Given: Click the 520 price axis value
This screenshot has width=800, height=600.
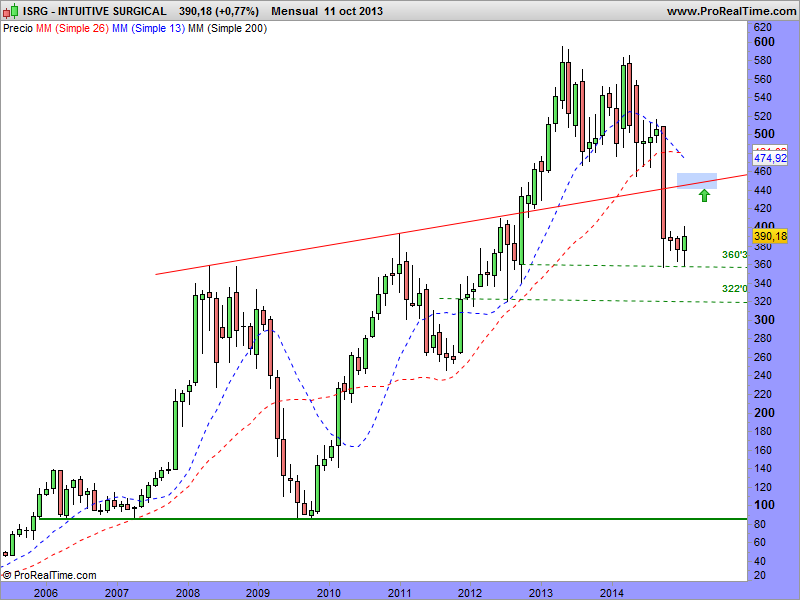Looking at the screenshot, I should [763, 116].
